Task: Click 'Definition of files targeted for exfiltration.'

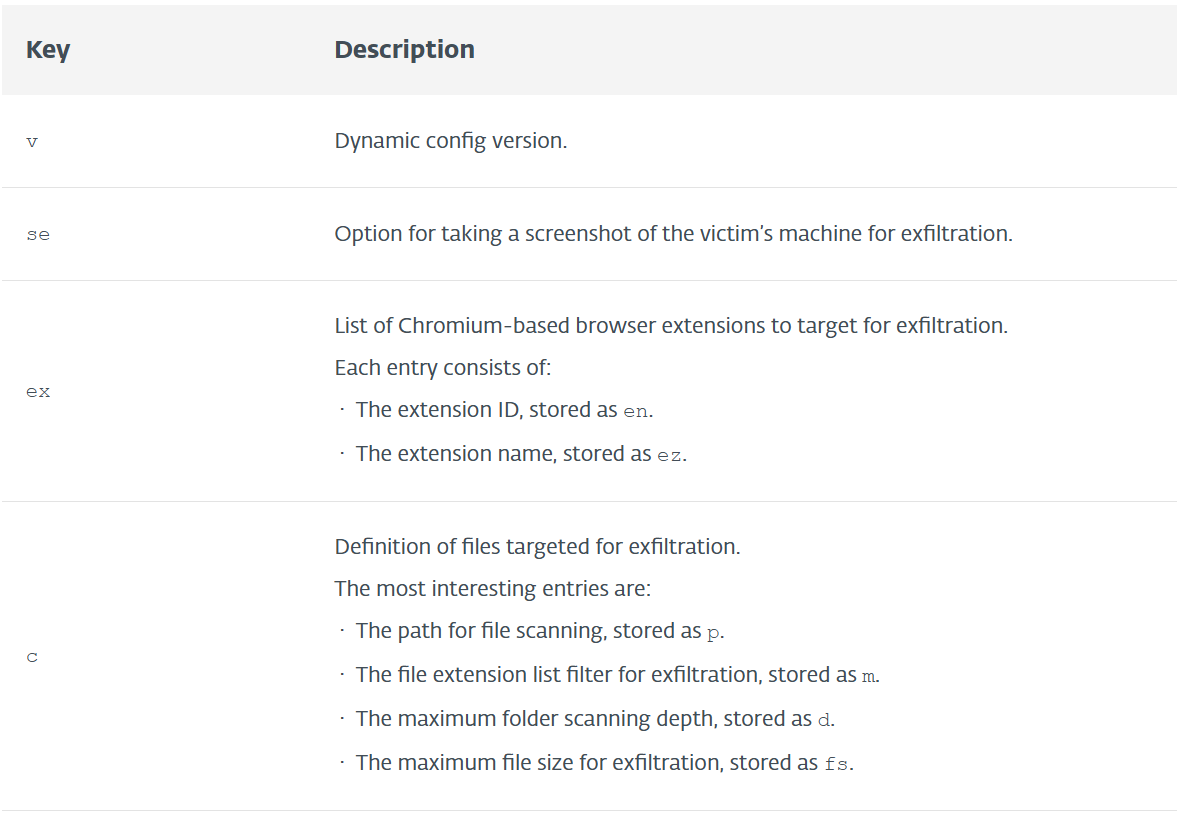Action: pyautogui.click(x=537, y=546)
